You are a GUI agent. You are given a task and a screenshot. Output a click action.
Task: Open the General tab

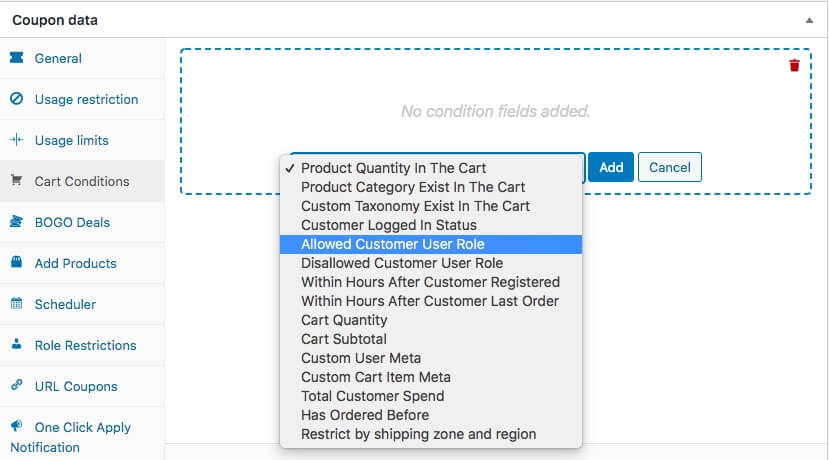[82, 58]
